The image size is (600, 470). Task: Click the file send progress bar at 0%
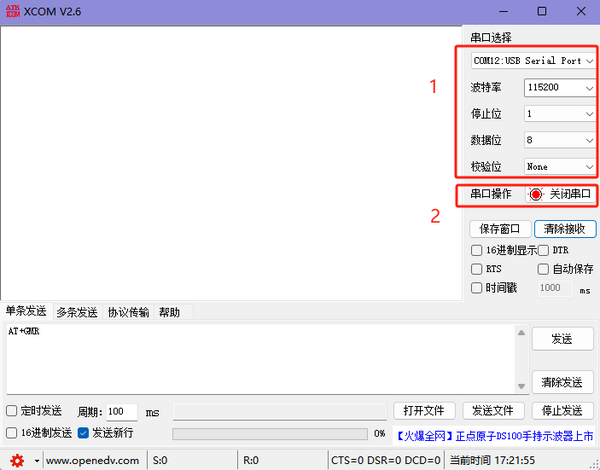[270, 434]
